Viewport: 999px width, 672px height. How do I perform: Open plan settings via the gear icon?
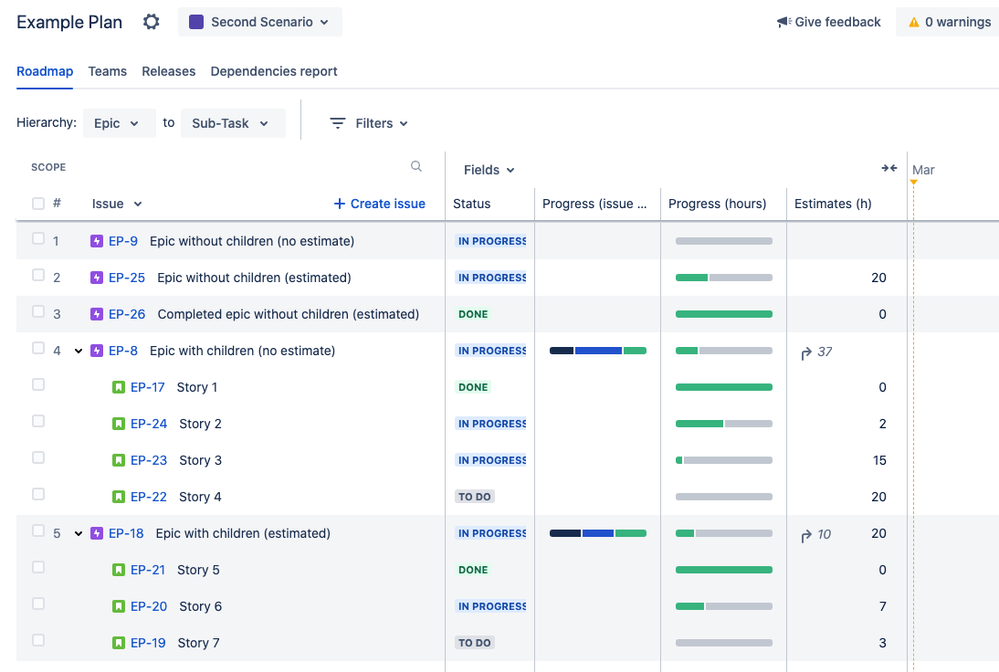[x=150, y=21]
